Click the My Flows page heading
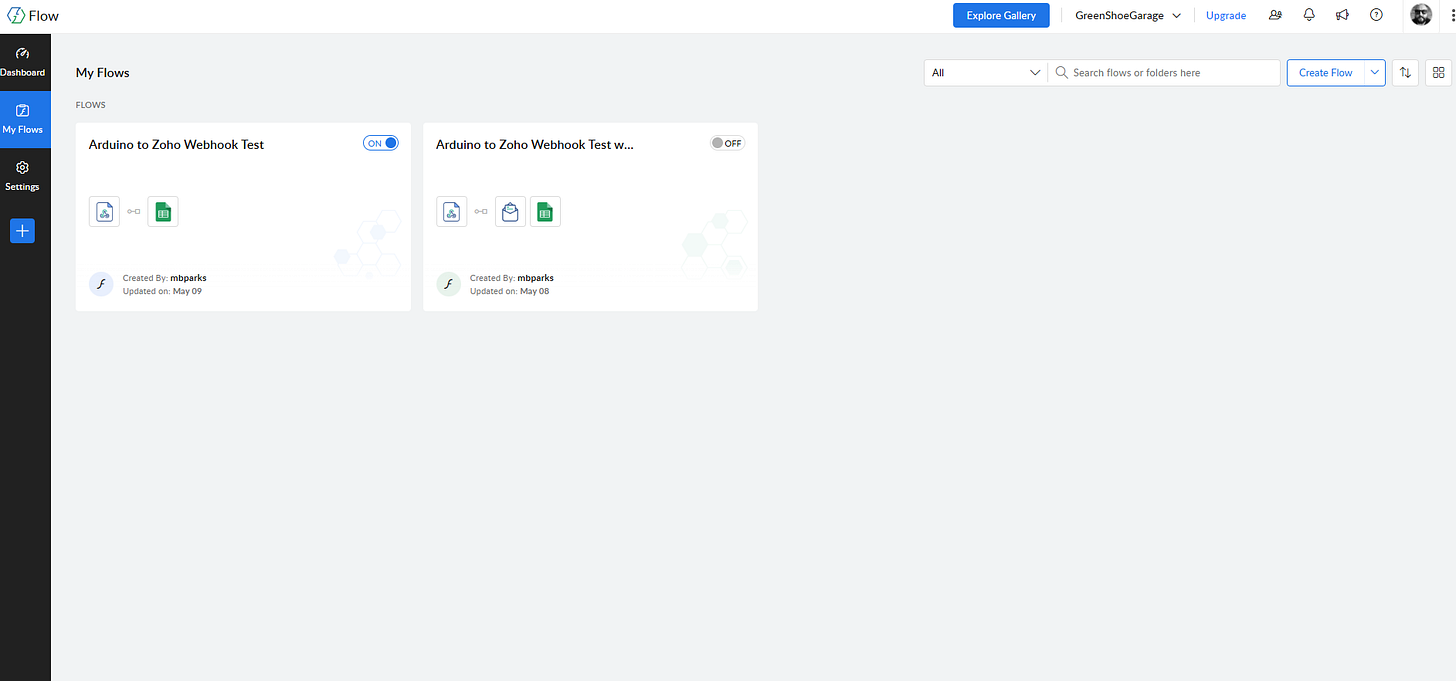 click(103, 72)
